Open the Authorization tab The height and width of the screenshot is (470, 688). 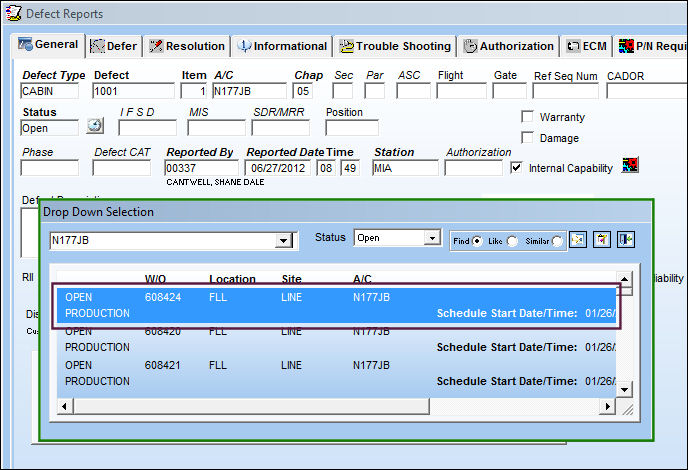click(509, 46)
